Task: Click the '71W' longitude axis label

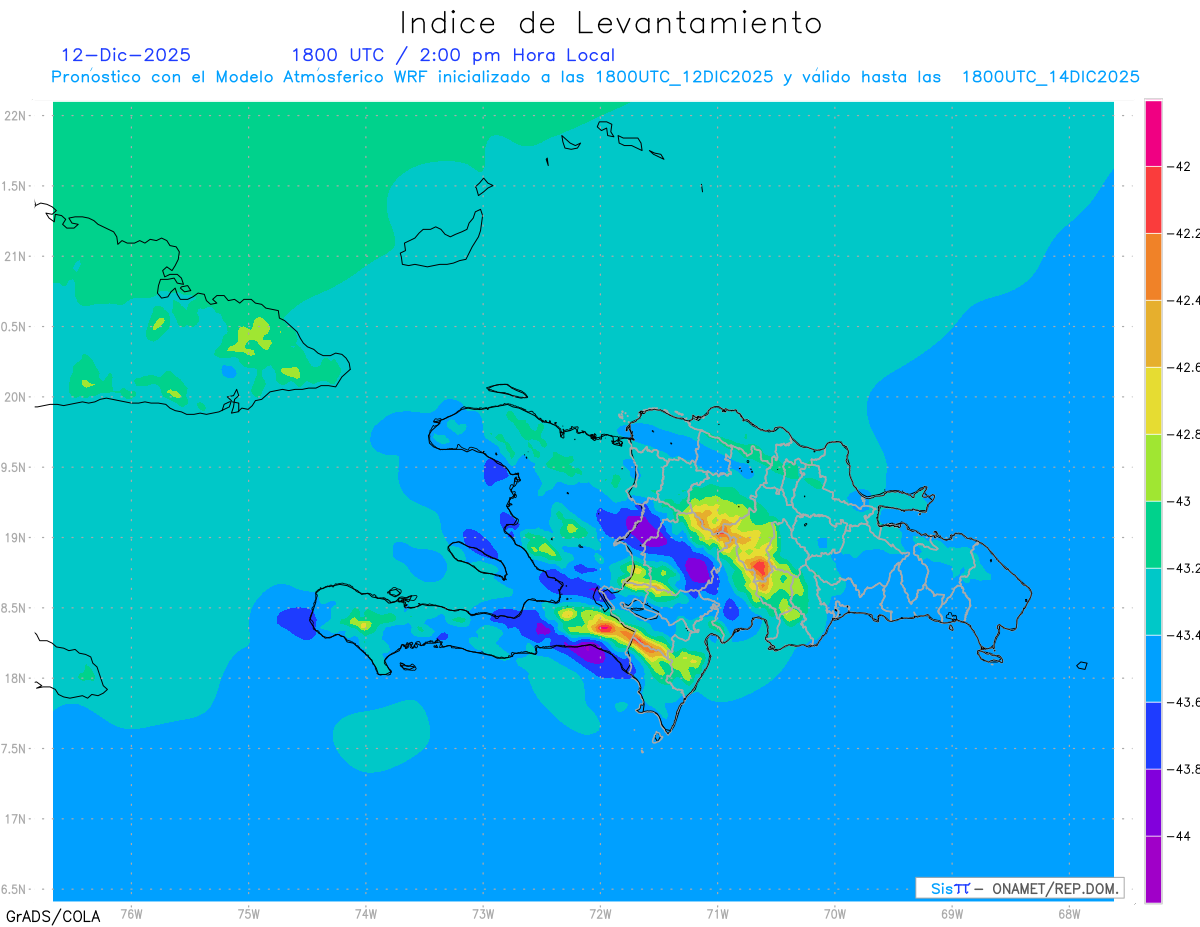Action: pyautogui.click(x=717, y=914)
